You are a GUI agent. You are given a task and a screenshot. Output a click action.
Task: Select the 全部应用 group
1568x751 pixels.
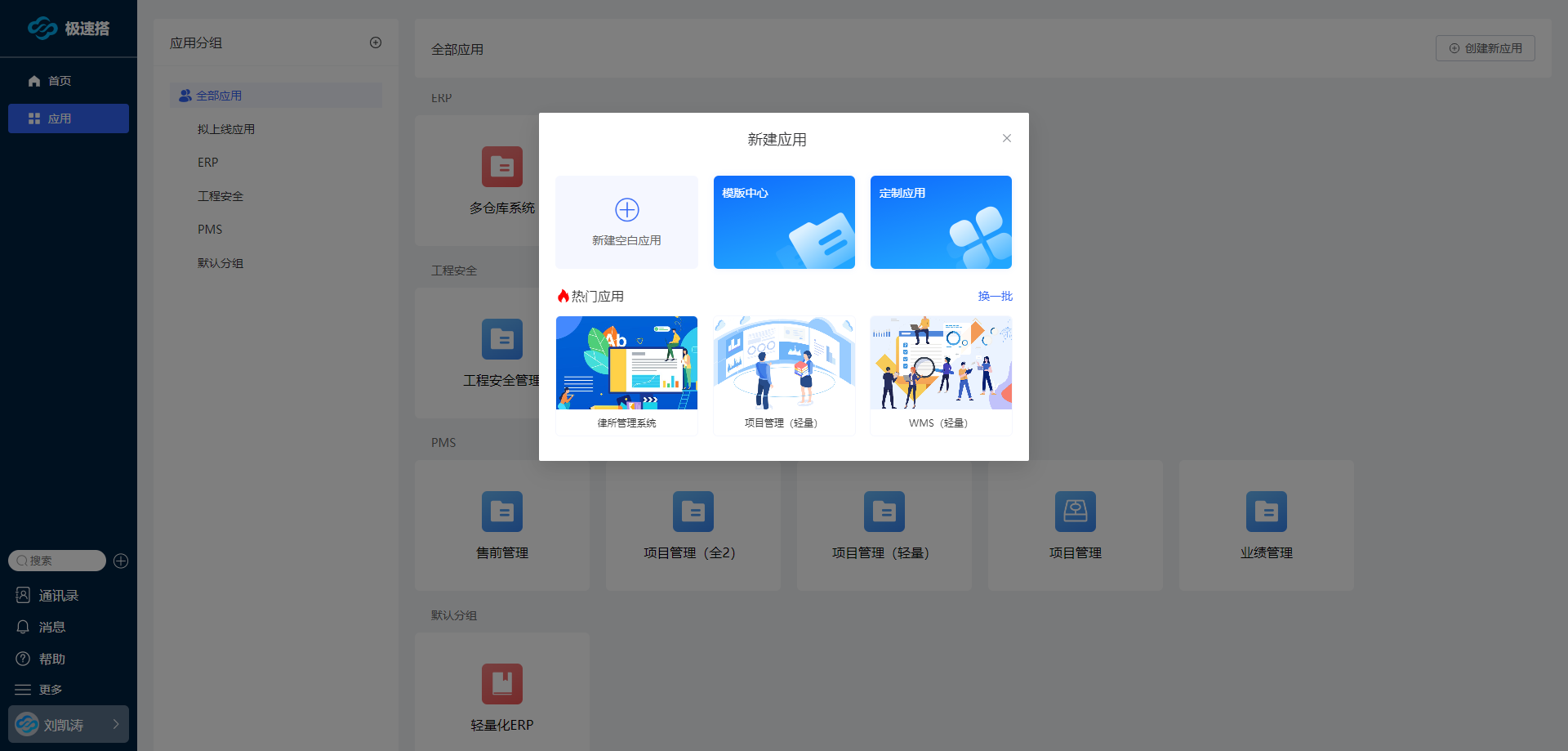tap(219, 96)
